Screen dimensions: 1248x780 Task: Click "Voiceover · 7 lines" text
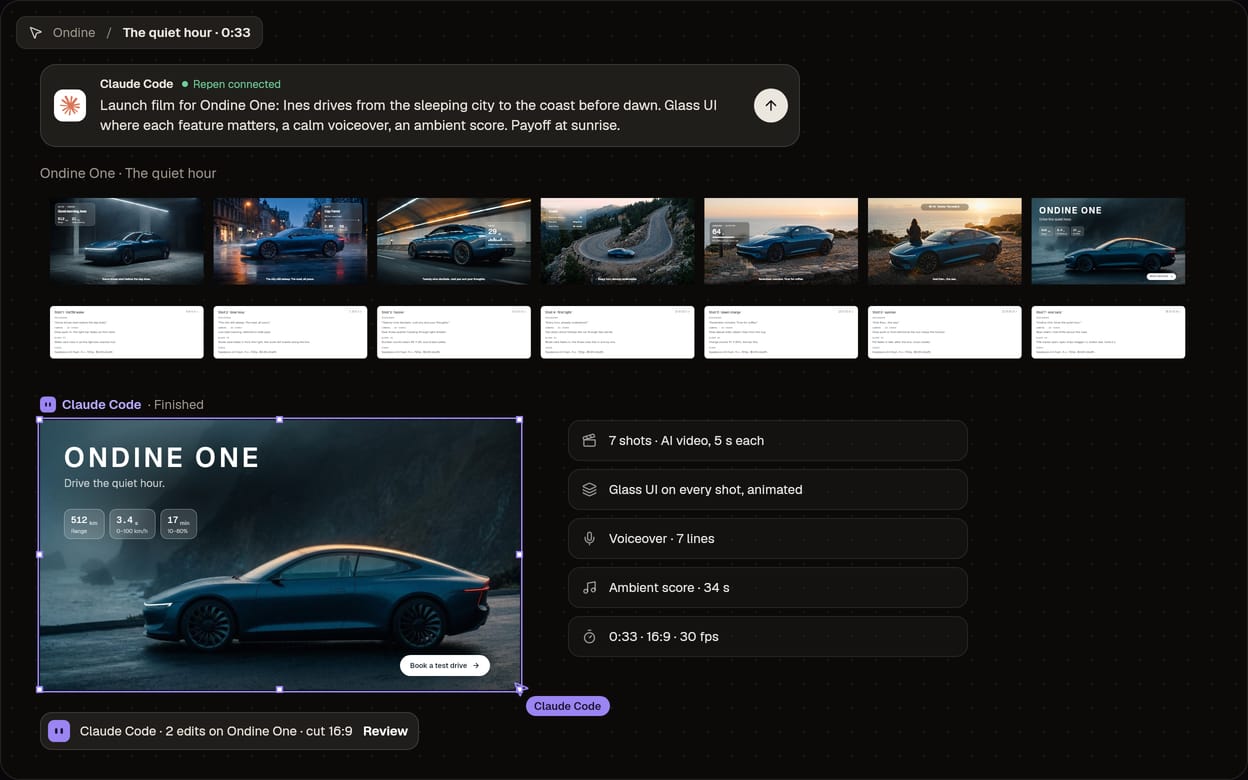point(662,539)
